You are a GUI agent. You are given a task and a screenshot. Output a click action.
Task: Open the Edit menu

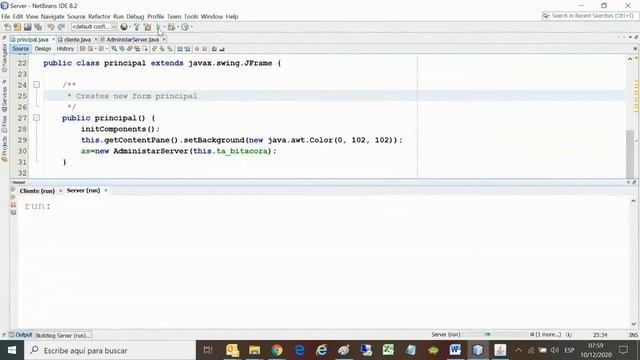tap(18, 17)
